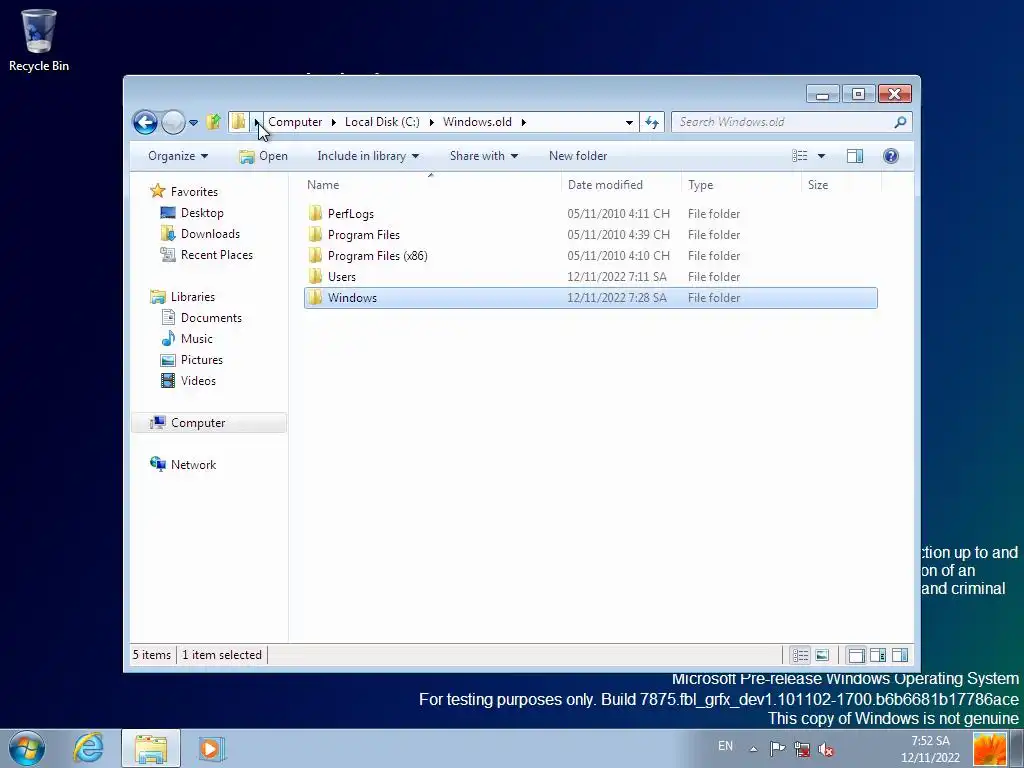Change your view using the view icon
Viewport: 1024px width, 768px height.
800,156
